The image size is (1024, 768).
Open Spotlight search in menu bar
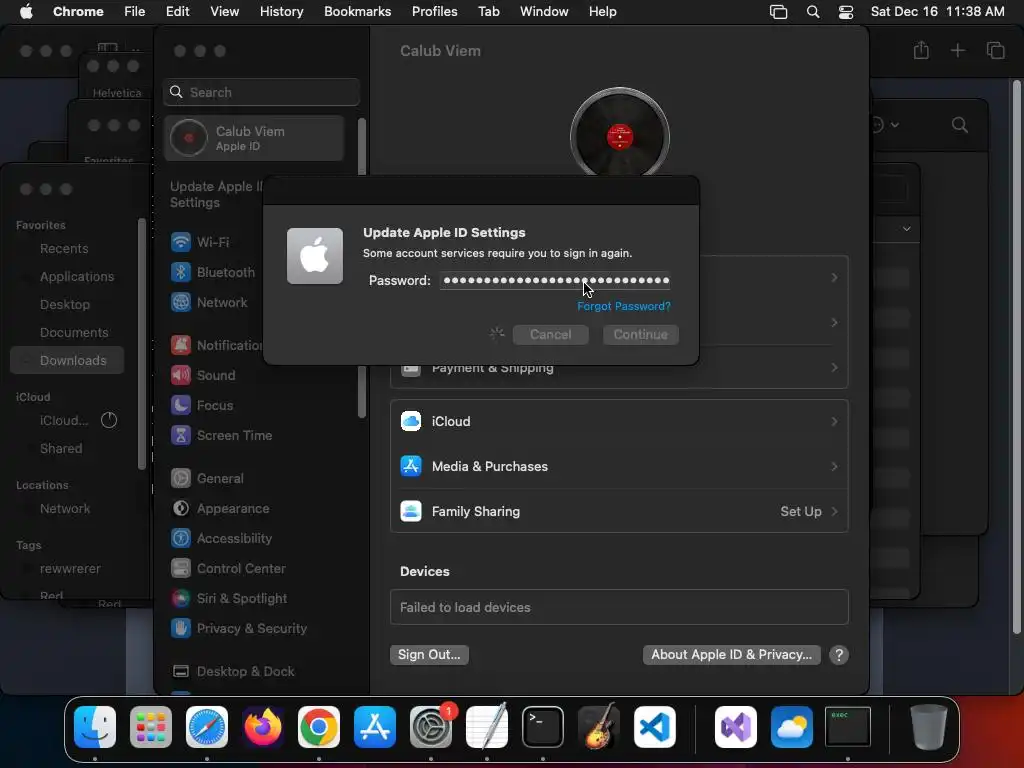point(813,12)
